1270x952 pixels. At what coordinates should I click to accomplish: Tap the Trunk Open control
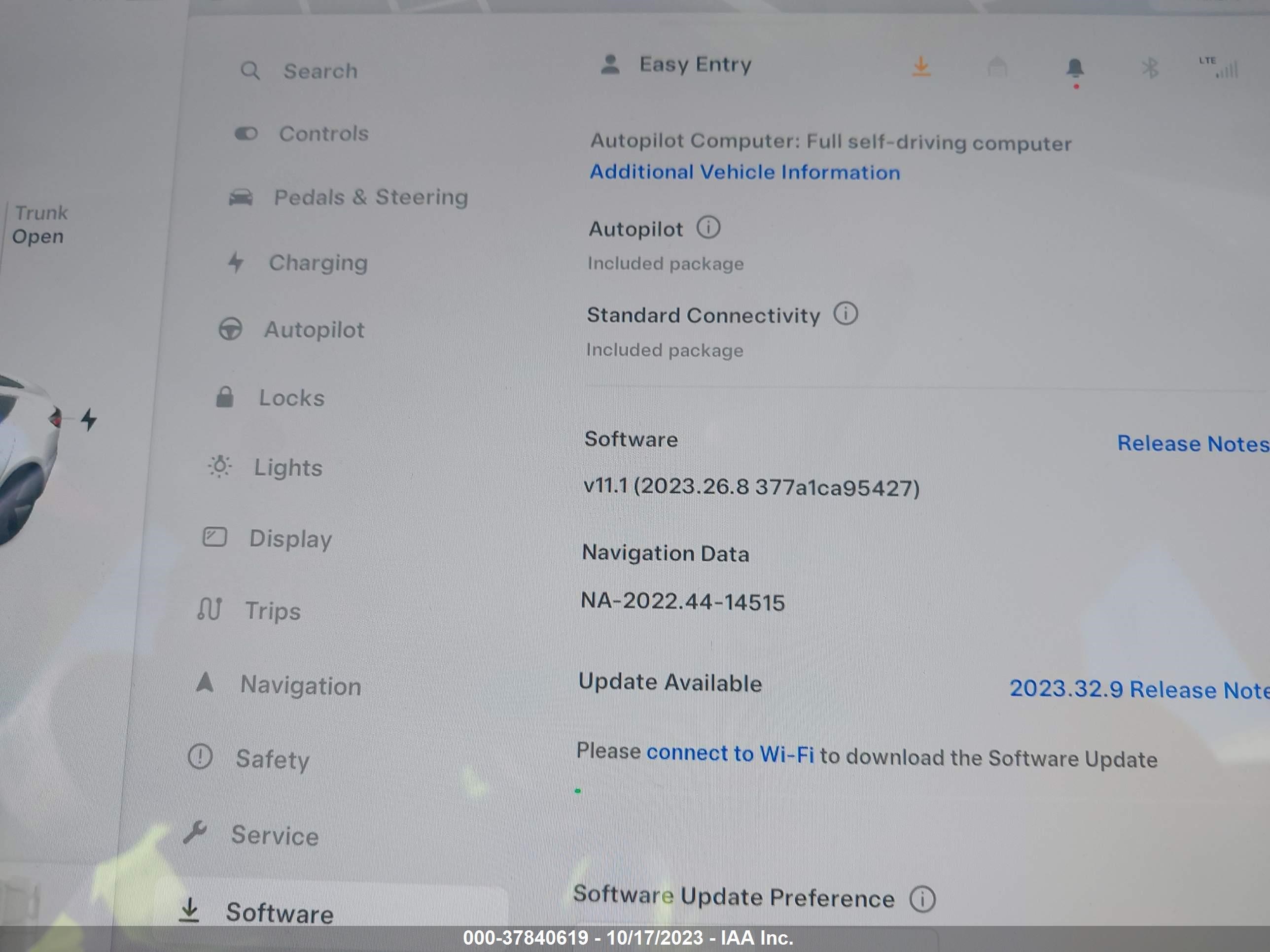coord(39,224)
